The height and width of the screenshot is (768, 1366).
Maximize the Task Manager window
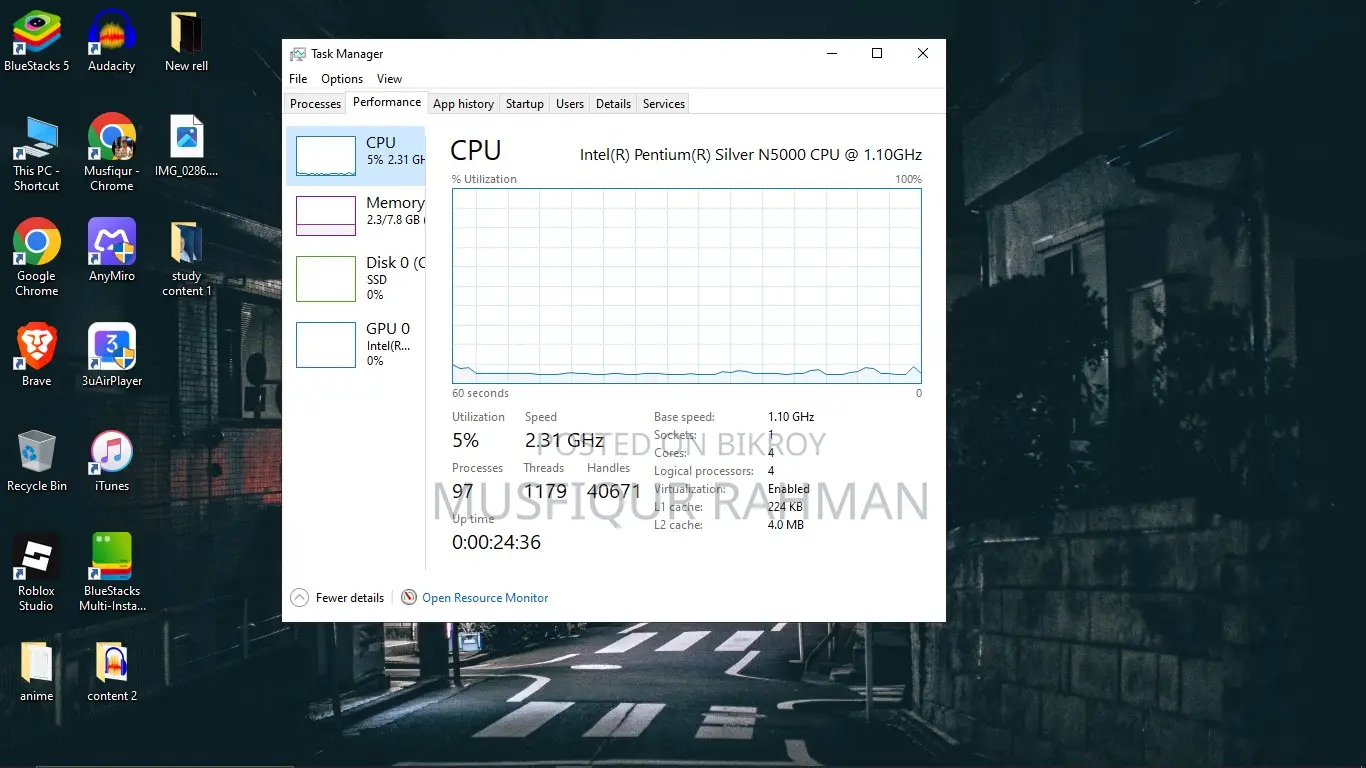click(x=877, y=54)
